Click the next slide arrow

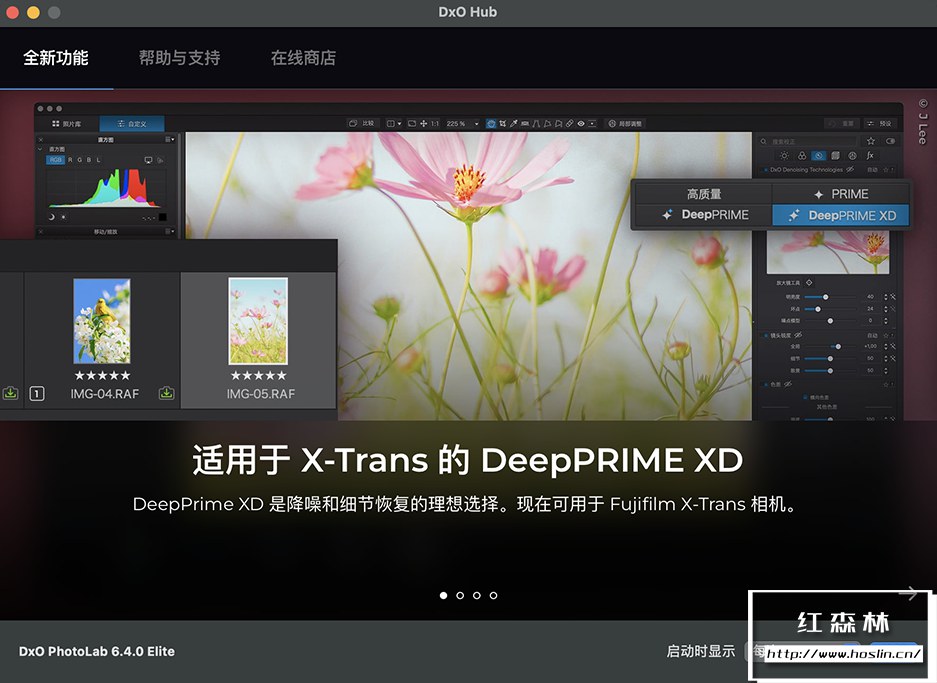[x=908, y=593]
